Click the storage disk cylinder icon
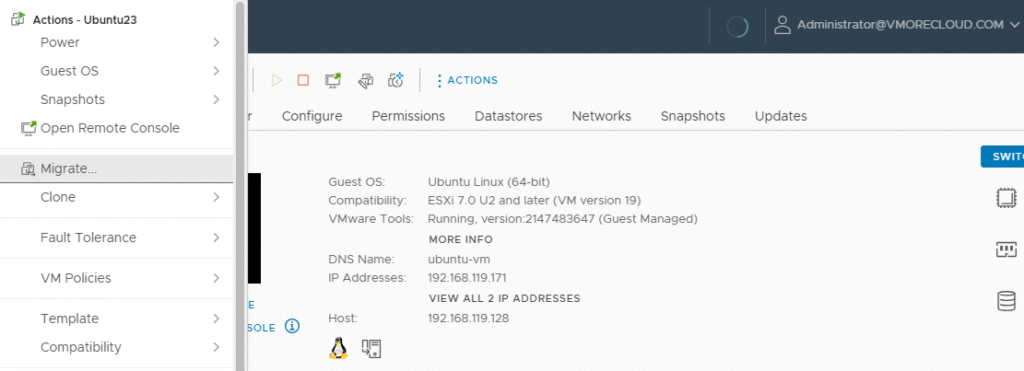Screen dimensions: 1024x371 [1006, 301]
